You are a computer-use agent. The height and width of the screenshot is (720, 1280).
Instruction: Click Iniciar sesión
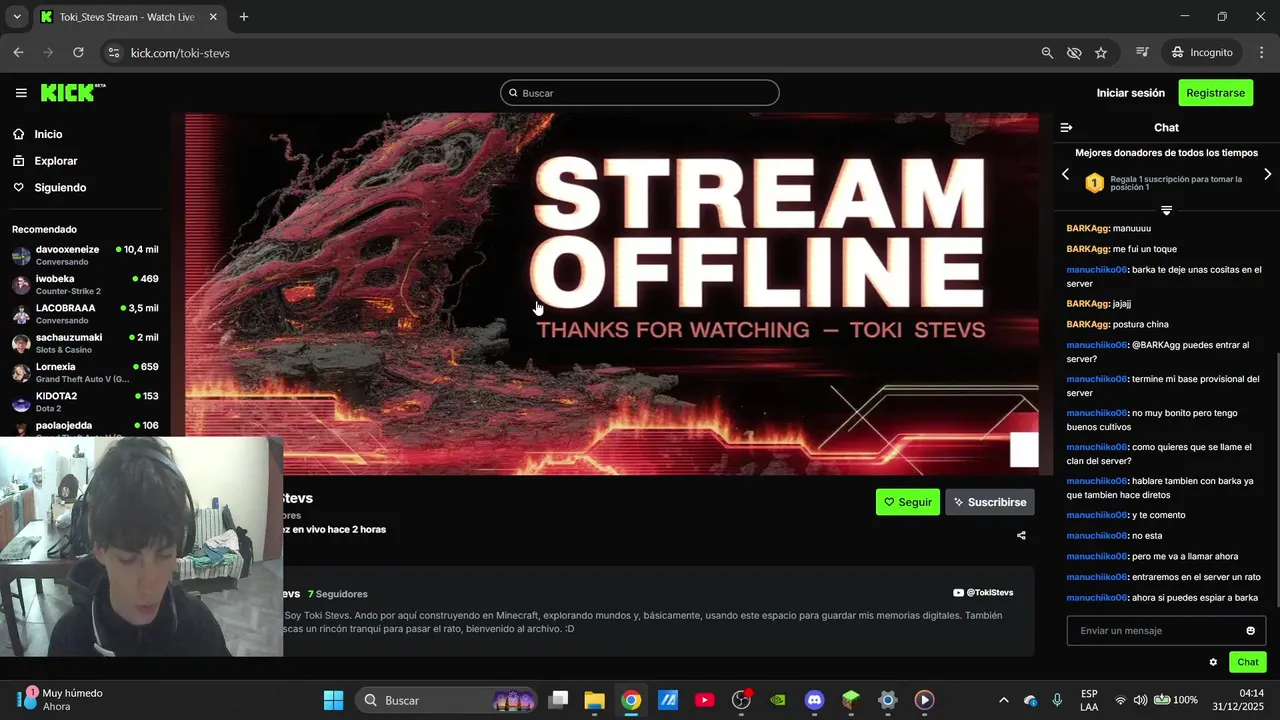(x=1130, y=93)
